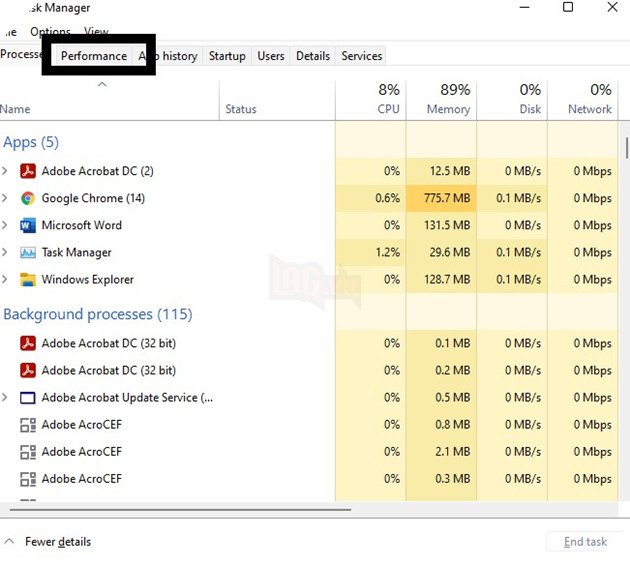The height and width of the screenshot is (565, 630).
Task: Click the Task Manager process icon
Action: coord(28,252)
